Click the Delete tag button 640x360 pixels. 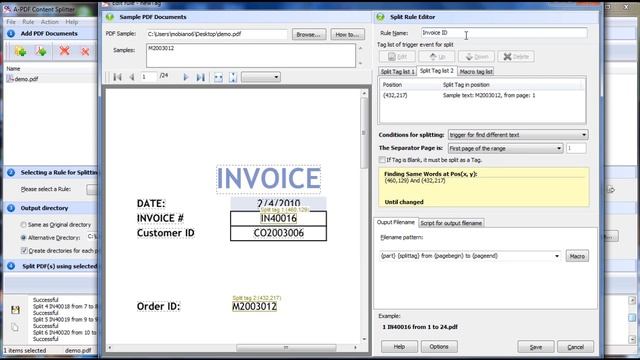pos(516,57)
